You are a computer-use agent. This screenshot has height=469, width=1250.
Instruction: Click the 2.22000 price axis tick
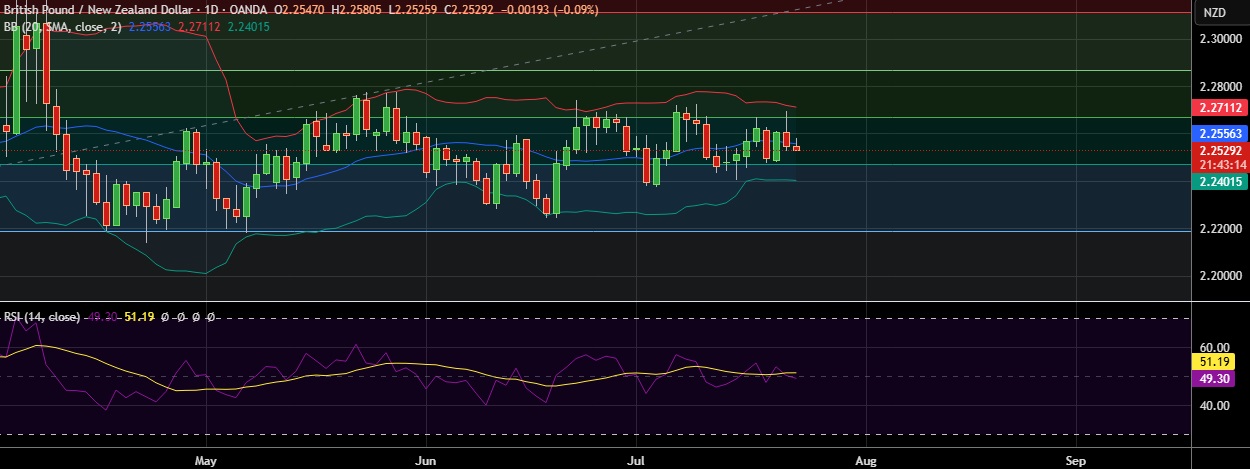[1221, 229]
